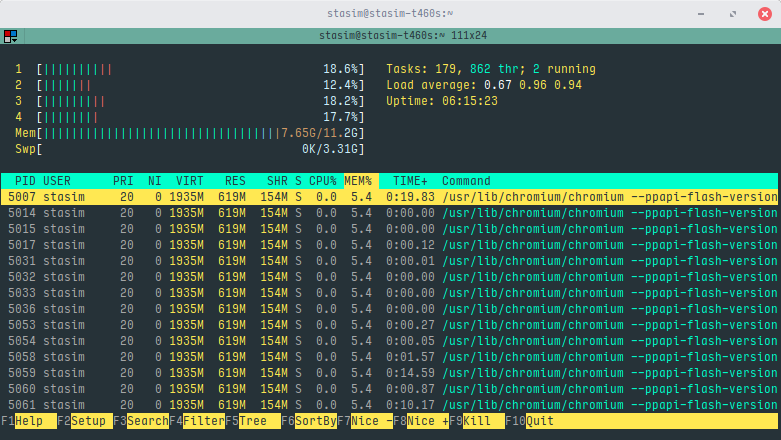The height and width of the screenshot is (440, 781).
Task: Maximize the terminal window
Action: (x=733, y=14)
